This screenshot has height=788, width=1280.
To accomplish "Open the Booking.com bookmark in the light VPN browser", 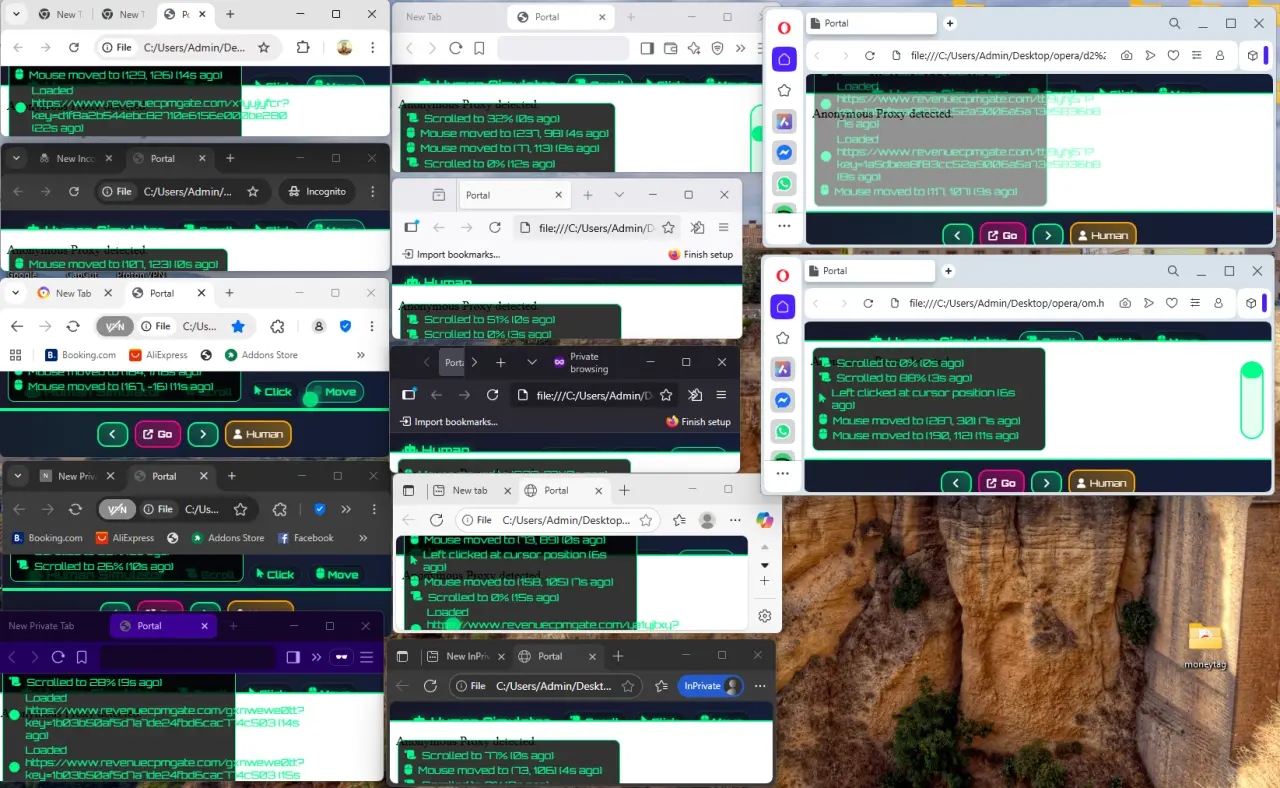I will pos(80,355).
